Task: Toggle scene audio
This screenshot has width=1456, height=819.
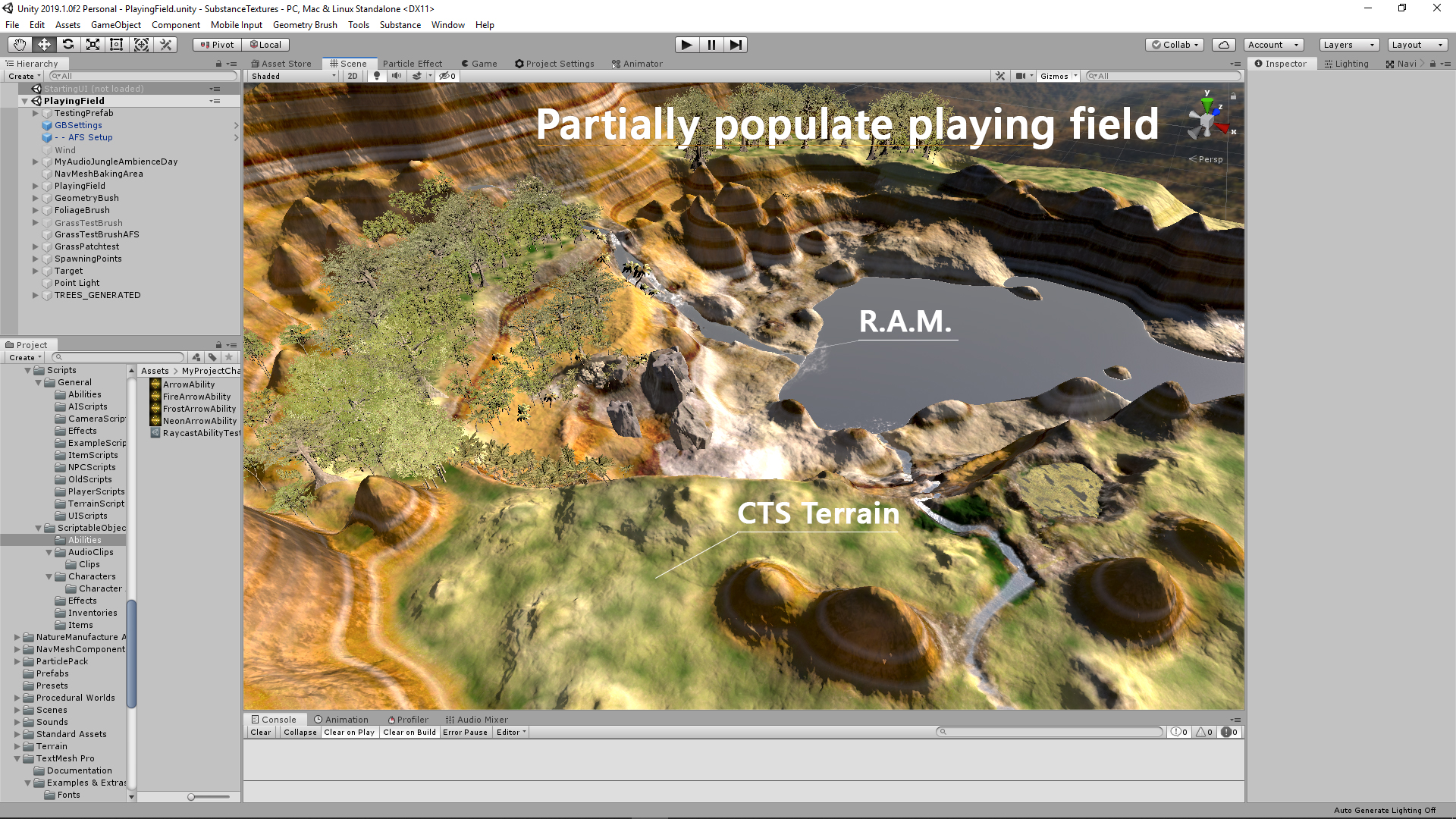Action: [x=396, y=76]
